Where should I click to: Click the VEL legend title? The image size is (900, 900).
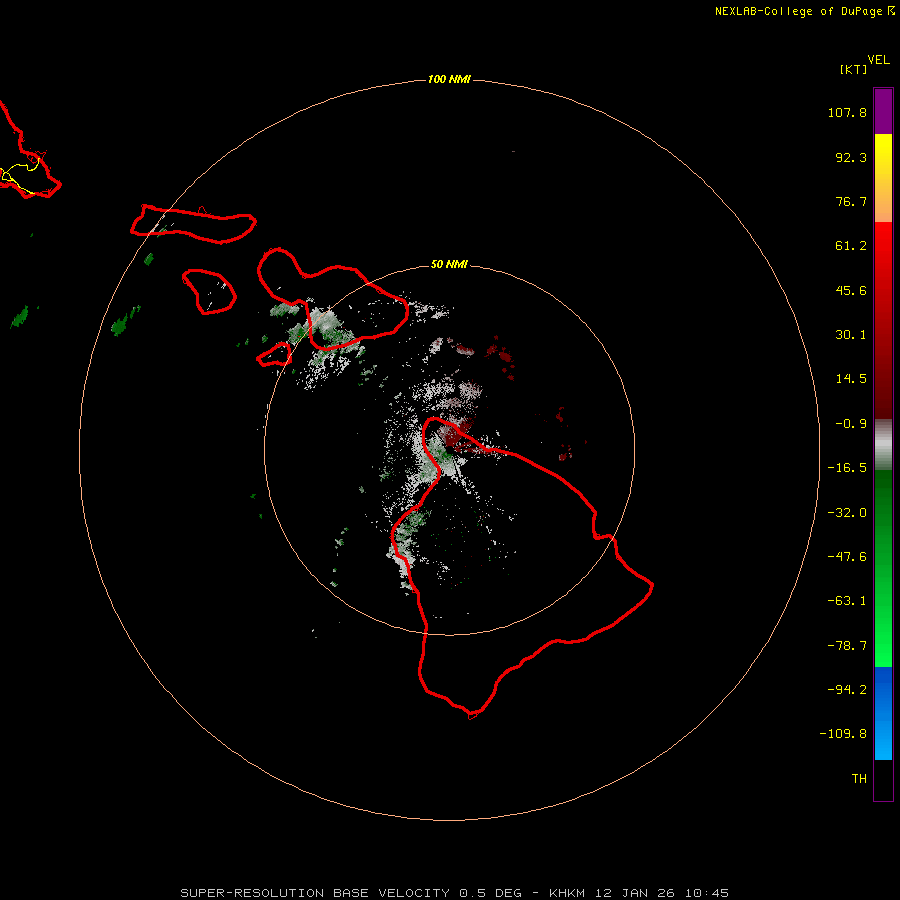pos(879,60)
